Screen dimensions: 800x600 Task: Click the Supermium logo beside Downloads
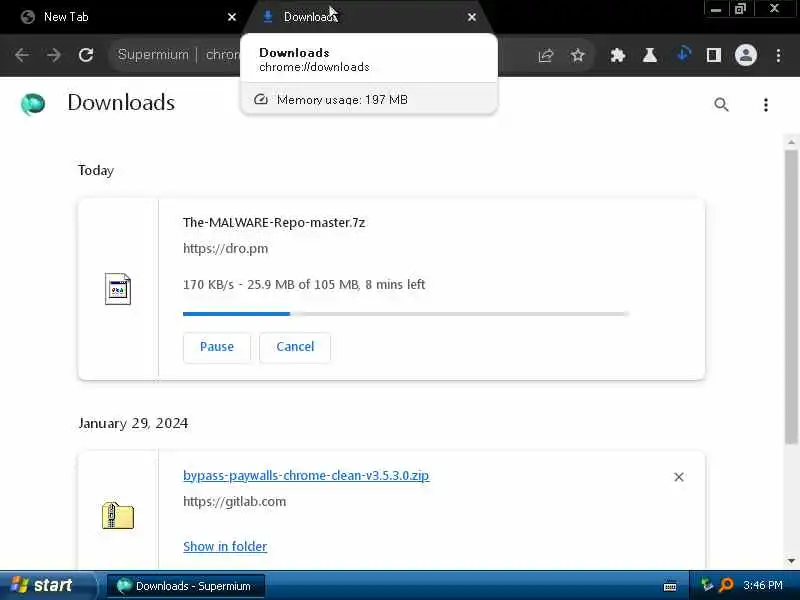[x=33, y=104]
